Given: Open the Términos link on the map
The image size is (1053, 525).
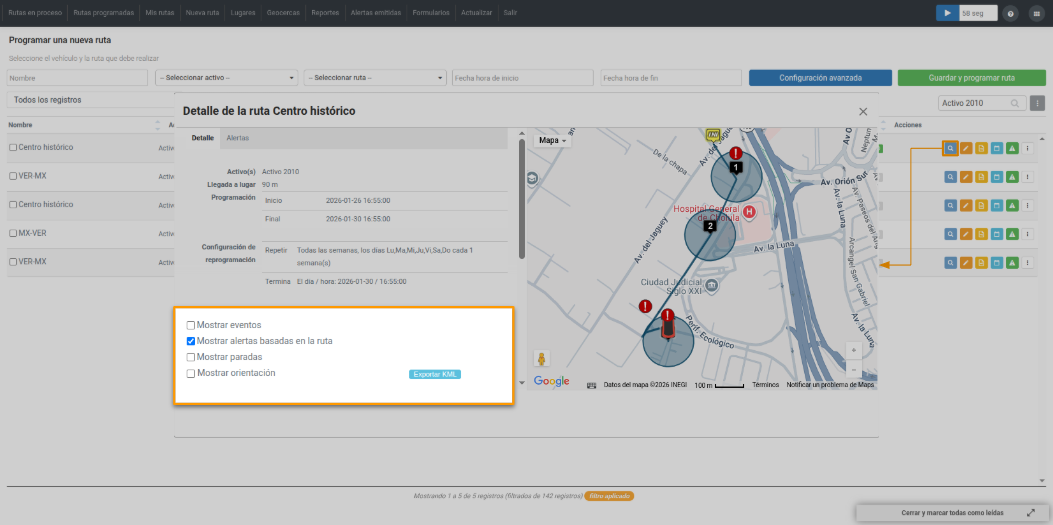Looking at the screenshot, I should [766, 385].
